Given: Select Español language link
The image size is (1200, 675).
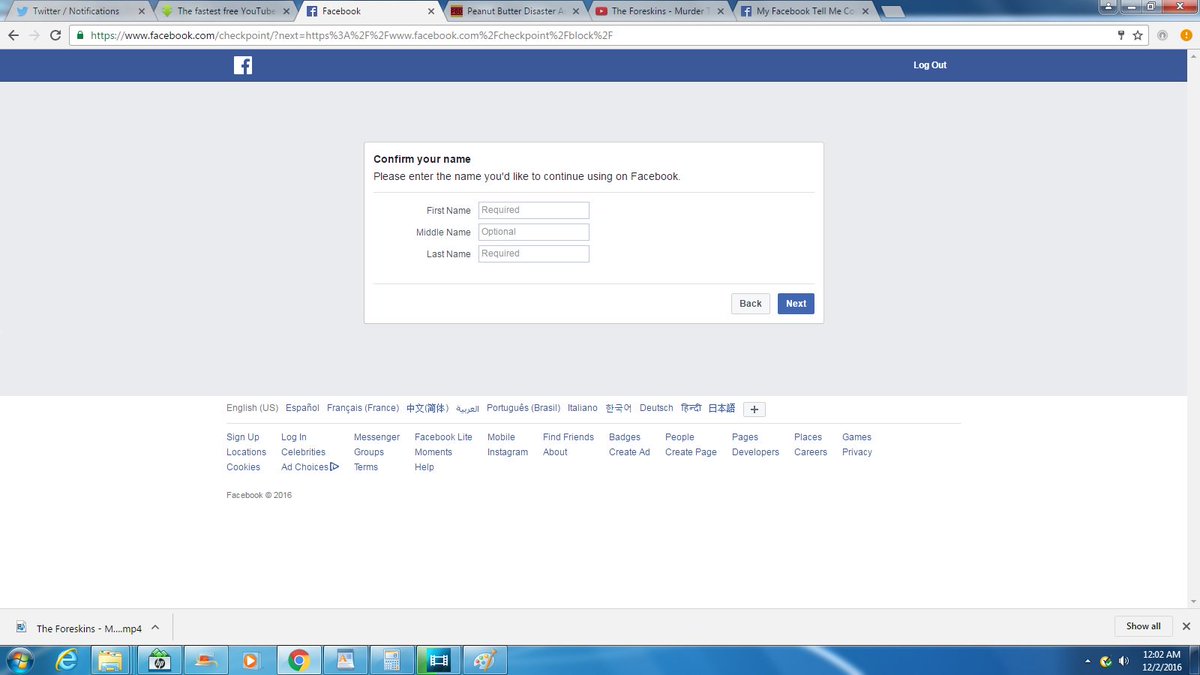Looking at the screenshot, I should [302, 408].
